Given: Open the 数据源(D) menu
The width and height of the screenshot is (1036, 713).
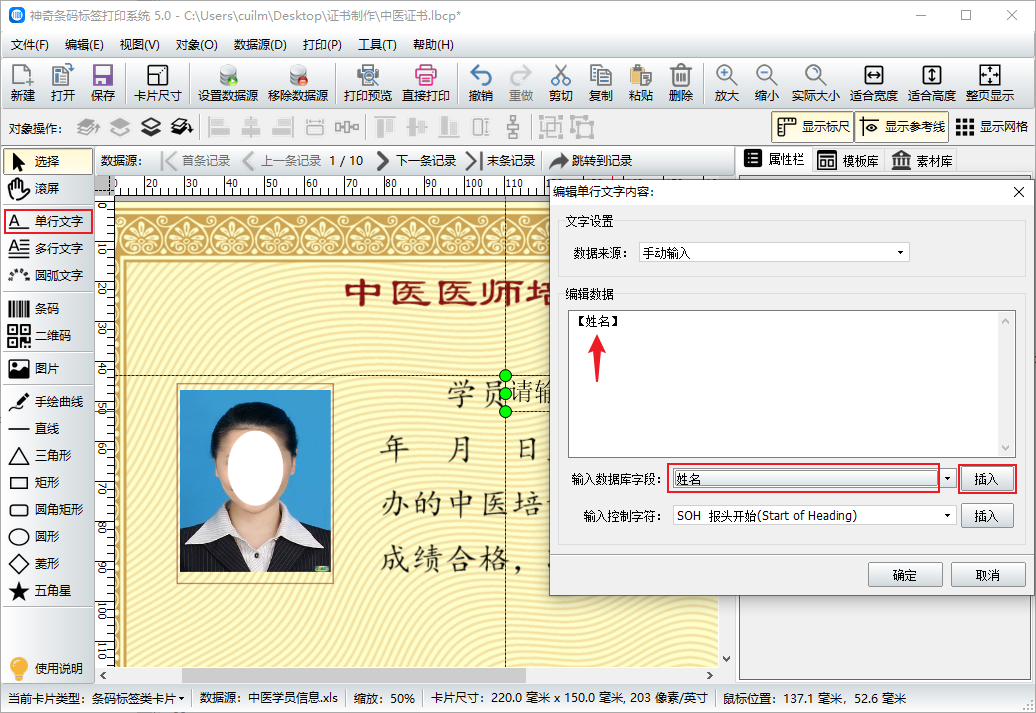Looking at the screenshot, I should click(260, 45).
